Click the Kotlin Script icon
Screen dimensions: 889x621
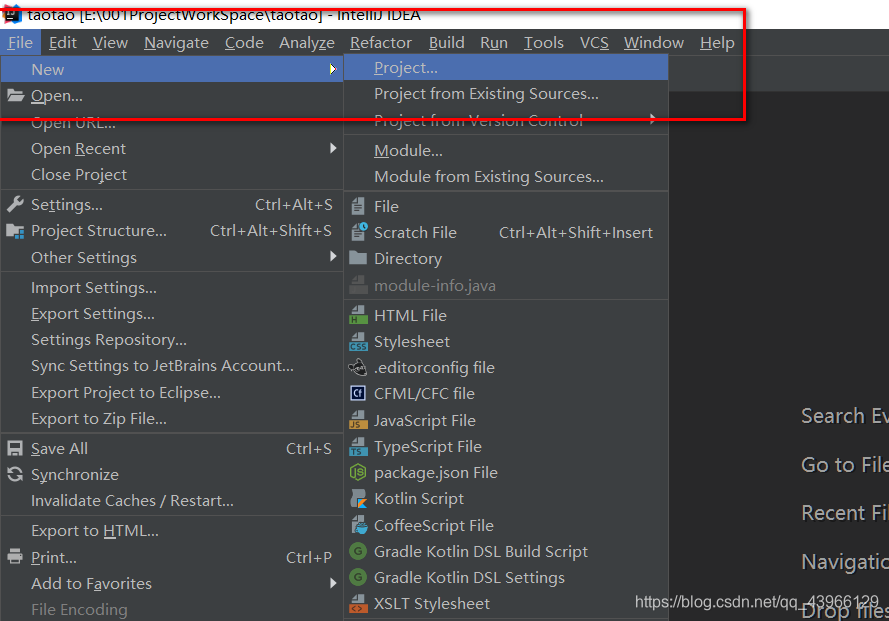[358, 499]
